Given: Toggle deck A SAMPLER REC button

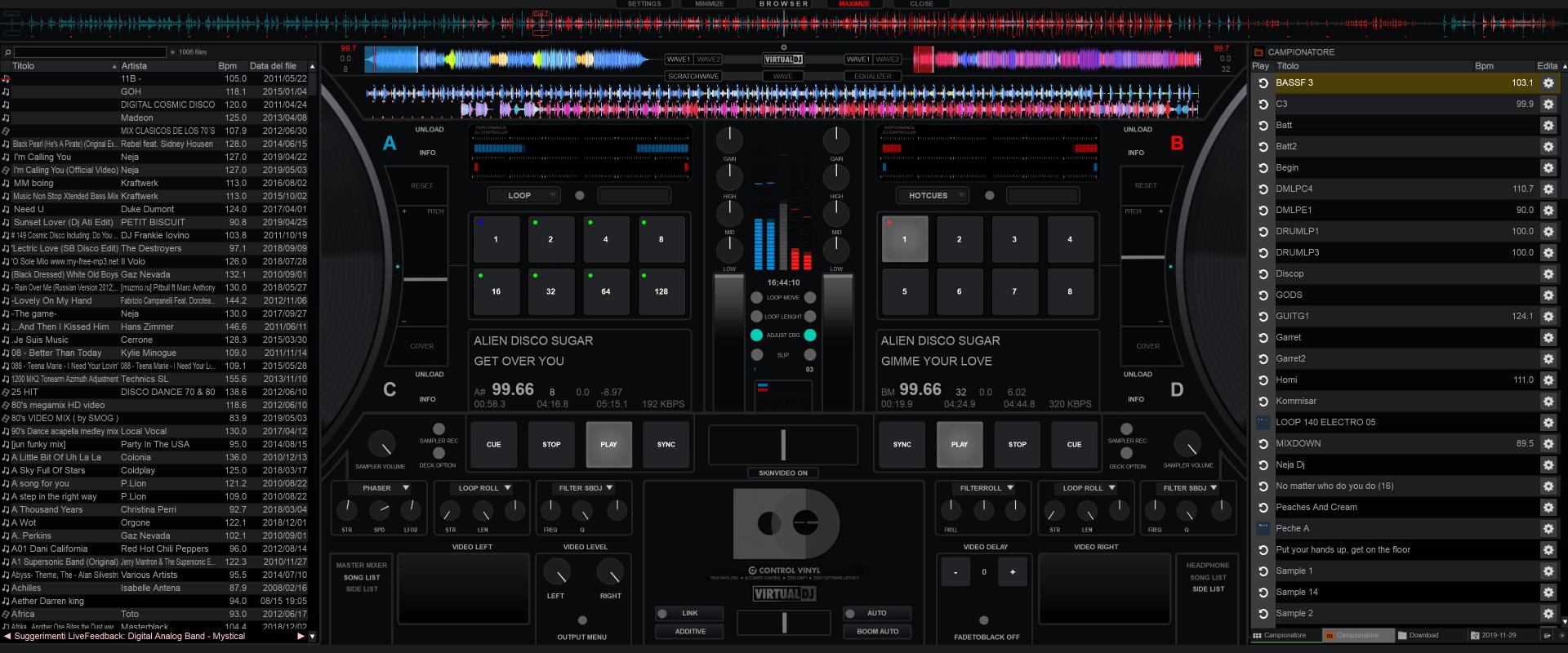Looking at the screenshot, I should [x=439, y=429].
